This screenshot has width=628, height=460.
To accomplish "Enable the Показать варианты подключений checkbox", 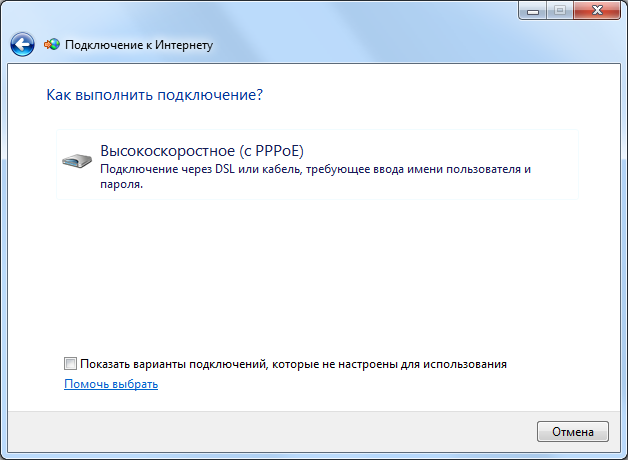I will pos(70,364).
